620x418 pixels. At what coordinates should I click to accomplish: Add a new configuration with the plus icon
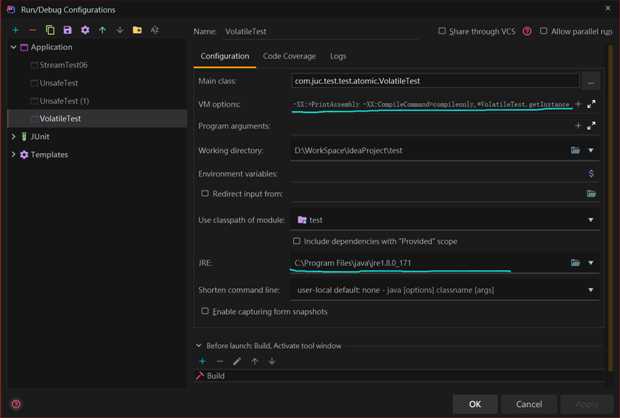coord(15,30)
